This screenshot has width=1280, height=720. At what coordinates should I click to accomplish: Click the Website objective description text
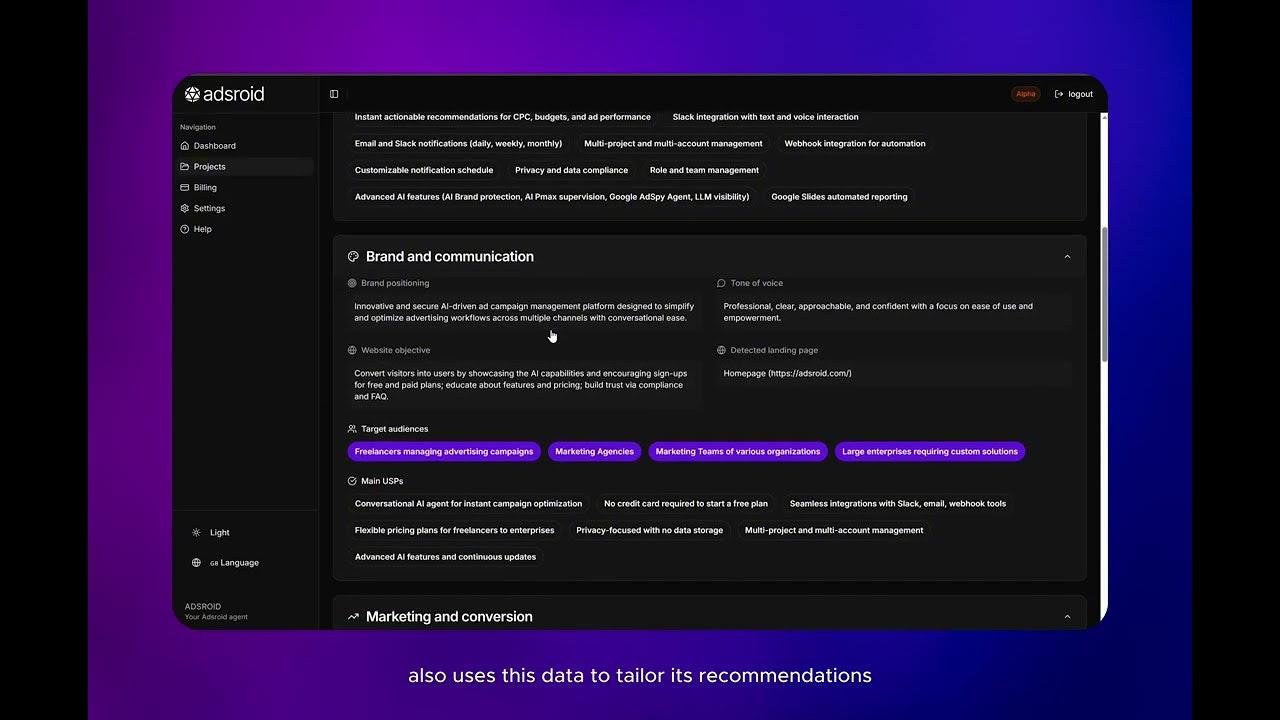tap(521, 385)
